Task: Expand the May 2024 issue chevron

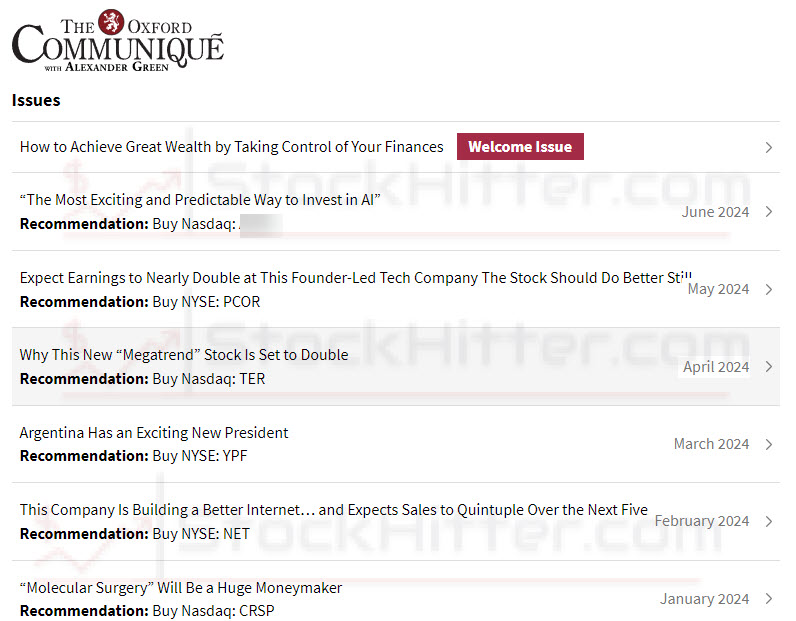Action: 768,289
